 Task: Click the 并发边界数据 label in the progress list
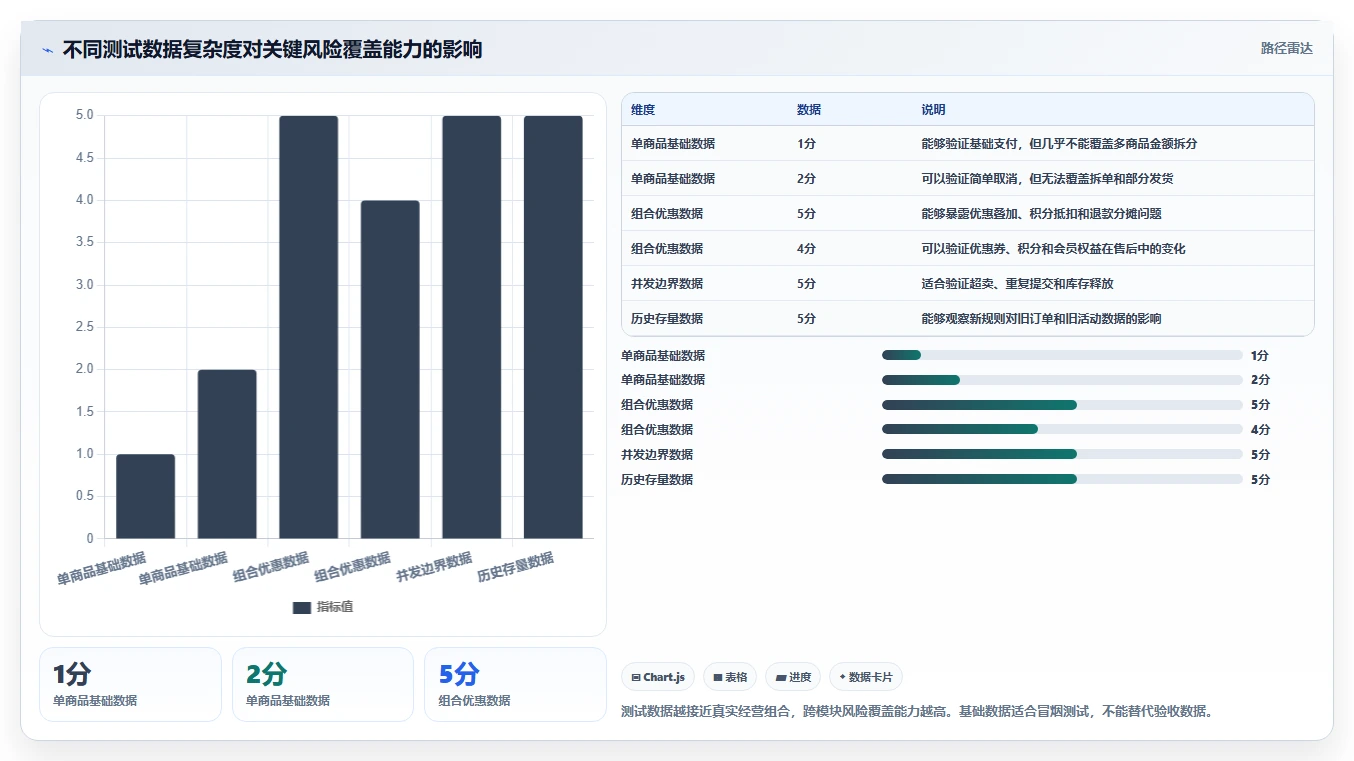click(x=657, y=455)
